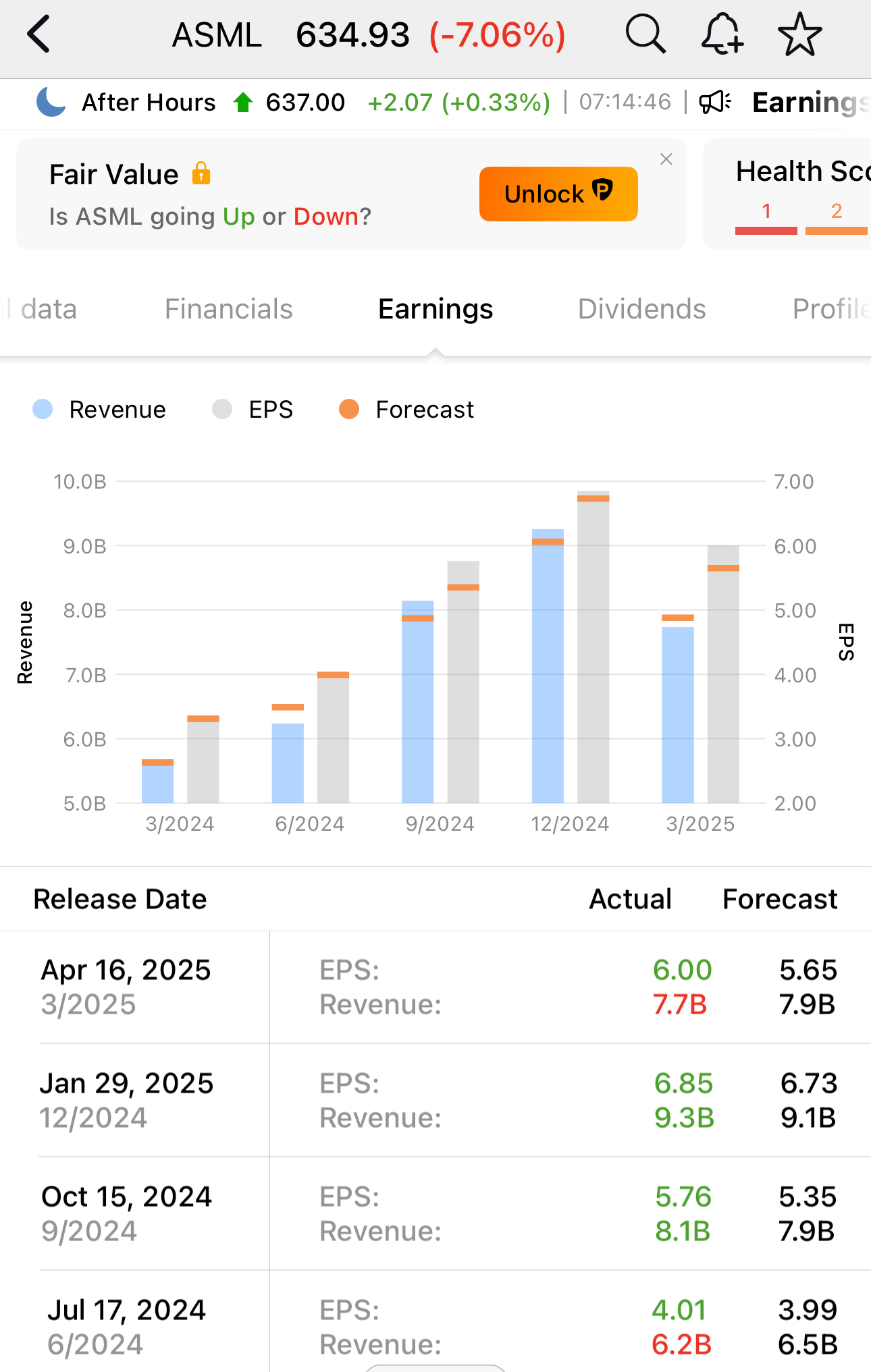This screenshot has height=1372, width=871.
Task: Tap 'Is ASML going Up or Down?' text
Action: pos(210,216)
